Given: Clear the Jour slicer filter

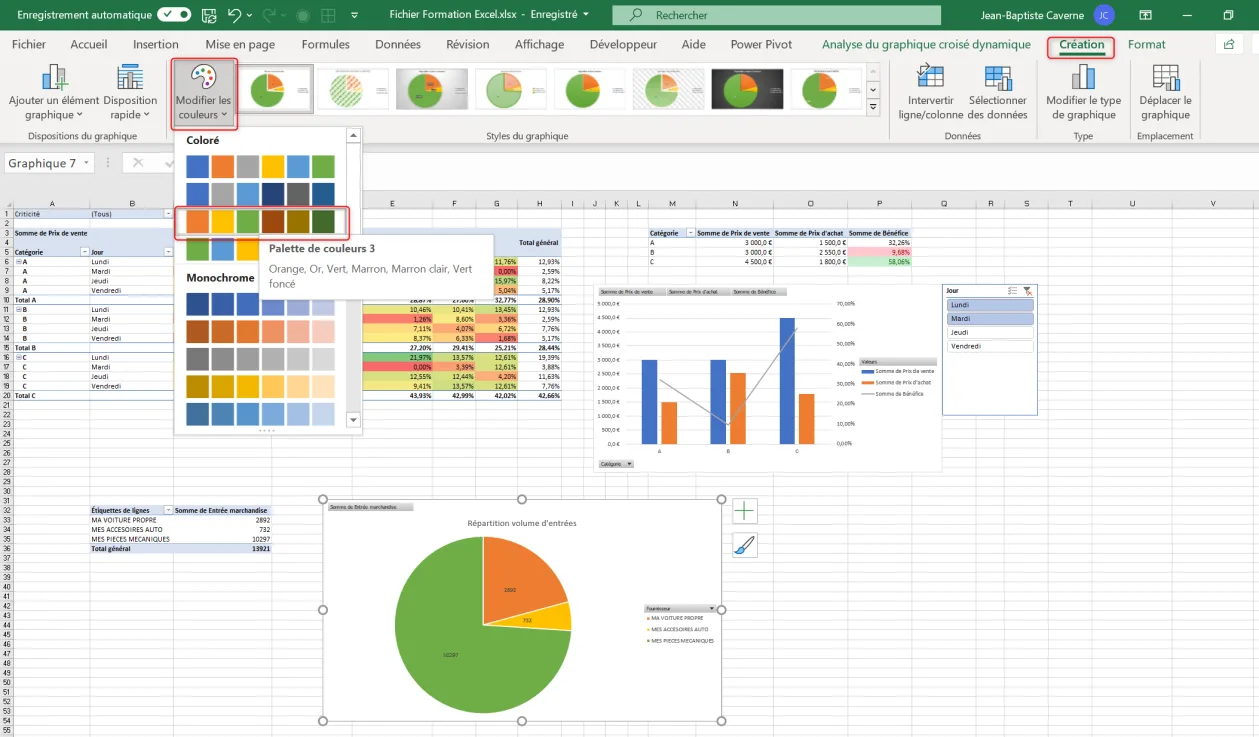Looking at the screenshot, I should pyautogui.click(x=1027, y=290).
